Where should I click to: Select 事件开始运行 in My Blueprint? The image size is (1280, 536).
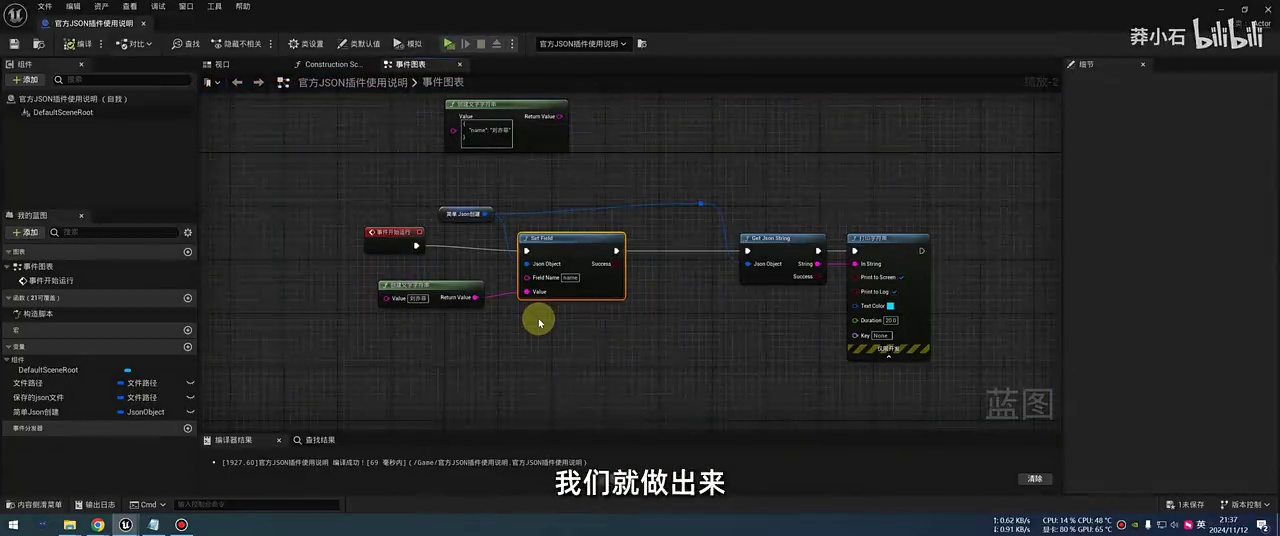[51, 281]
